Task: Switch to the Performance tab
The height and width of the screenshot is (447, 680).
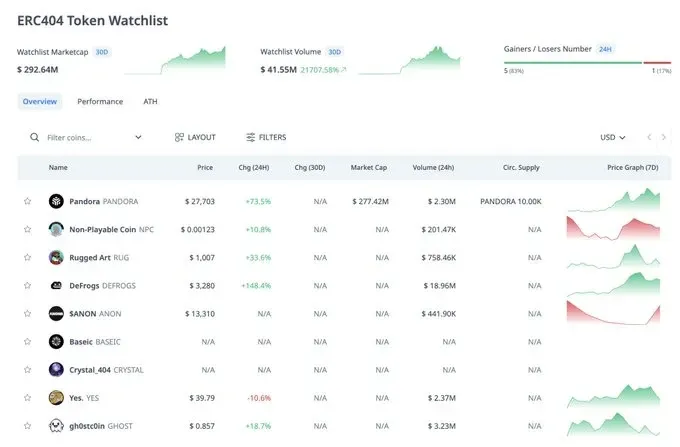Action: [100, 101]
